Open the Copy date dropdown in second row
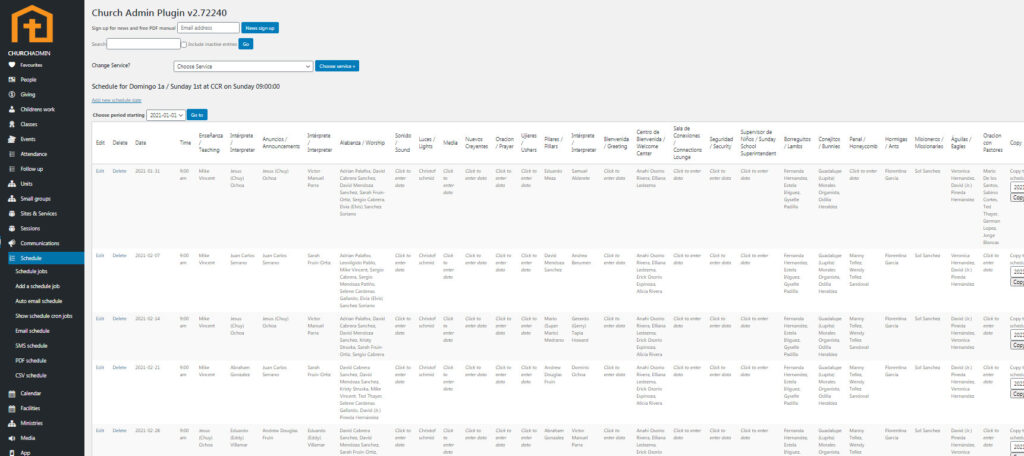 1017,270
